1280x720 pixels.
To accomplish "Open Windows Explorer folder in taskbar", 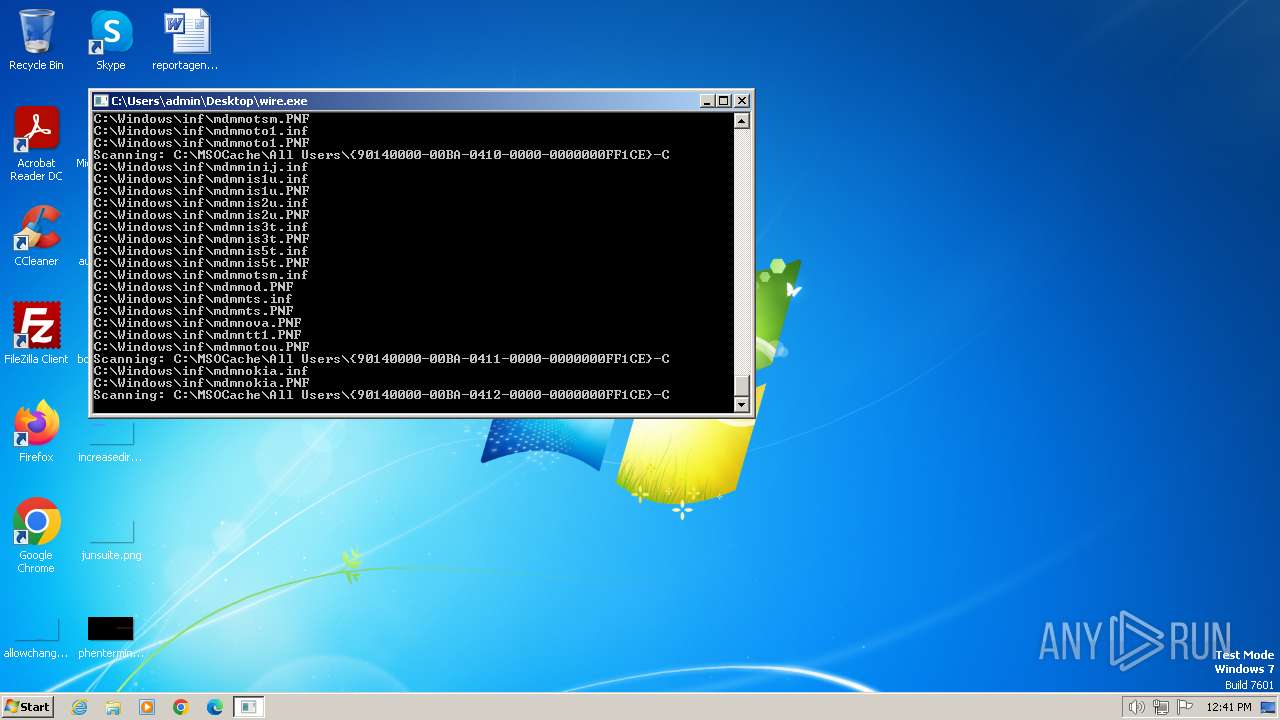I will [113, 707].
